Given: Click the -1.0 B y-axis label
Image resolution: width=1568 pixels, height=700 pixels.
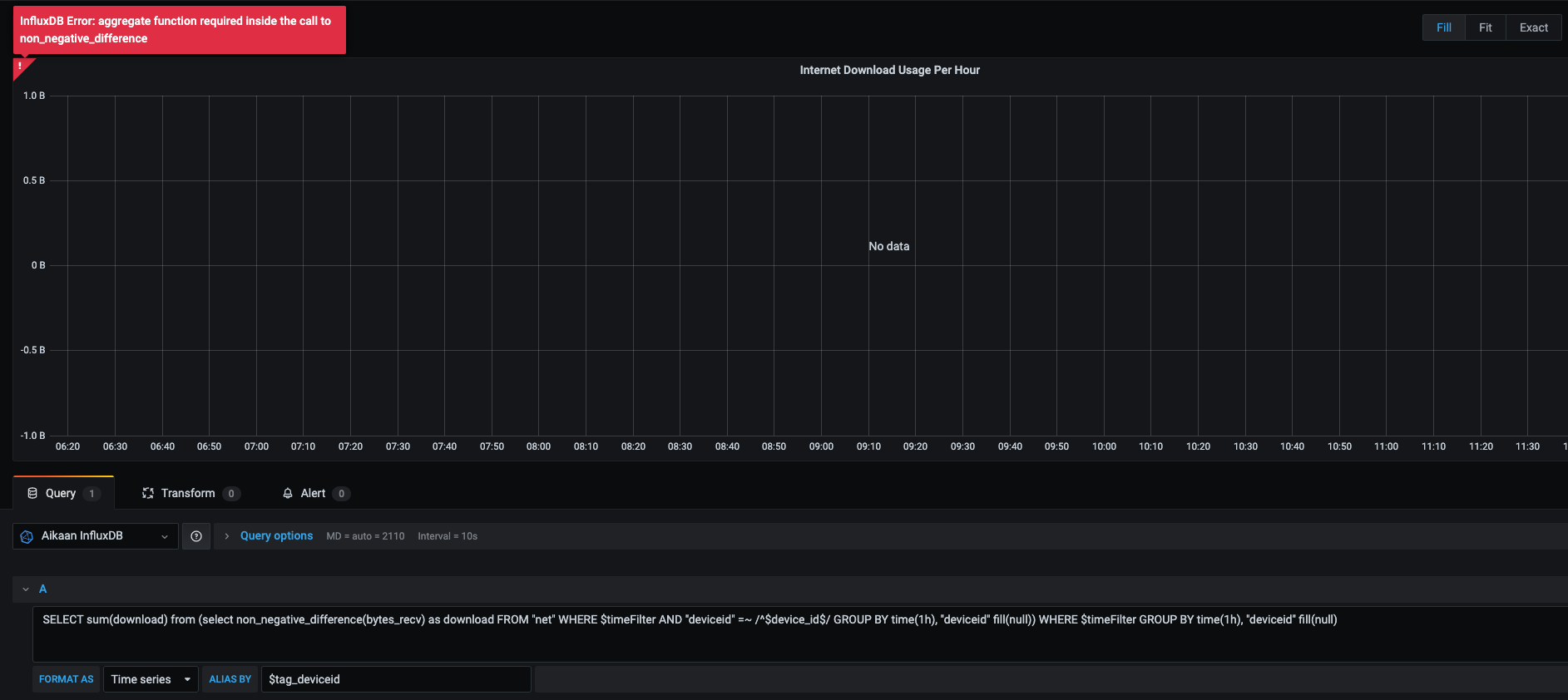Looking at the screenshot, I should point(32,436).
